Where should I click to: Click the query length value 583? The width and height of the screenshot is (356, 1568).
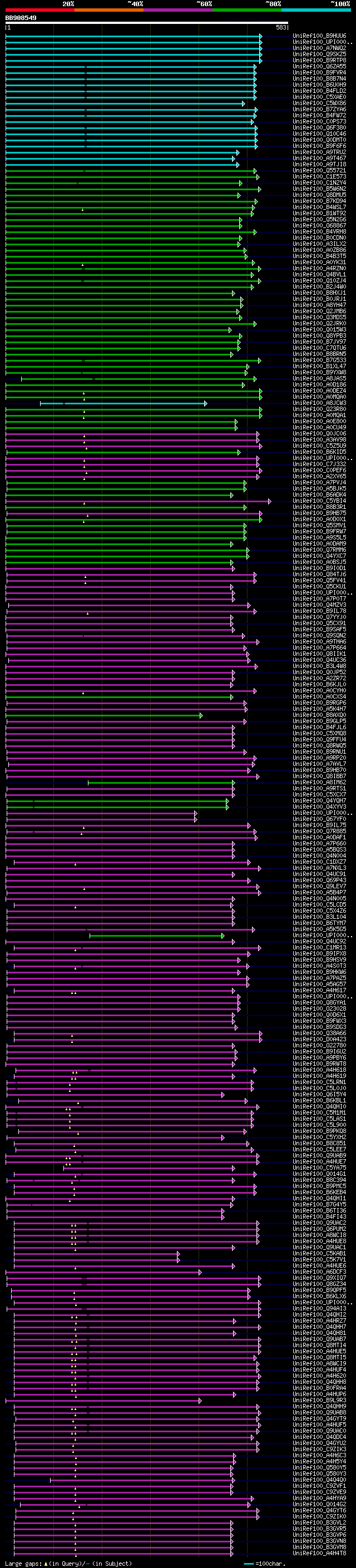[281, 27]
